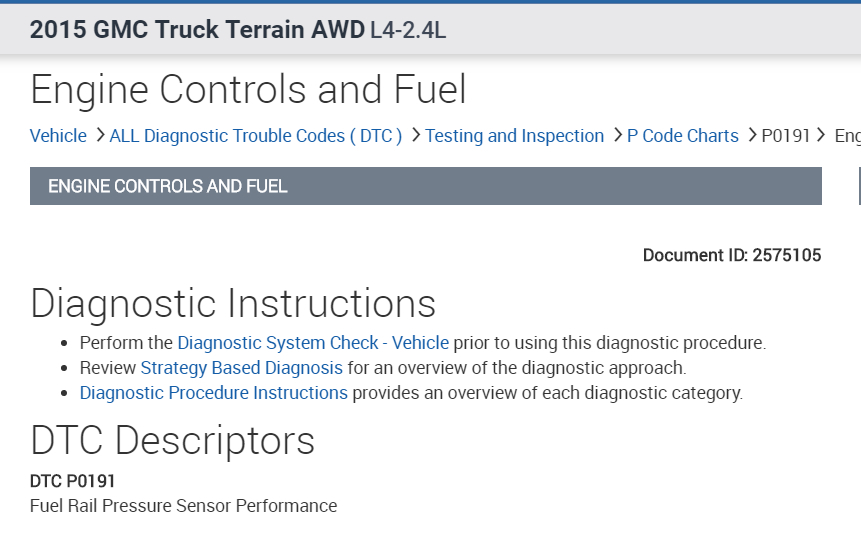Click the DTC Descriptors heading
The height and width of the screenshot is (539, 861).
tap(173, 441)
